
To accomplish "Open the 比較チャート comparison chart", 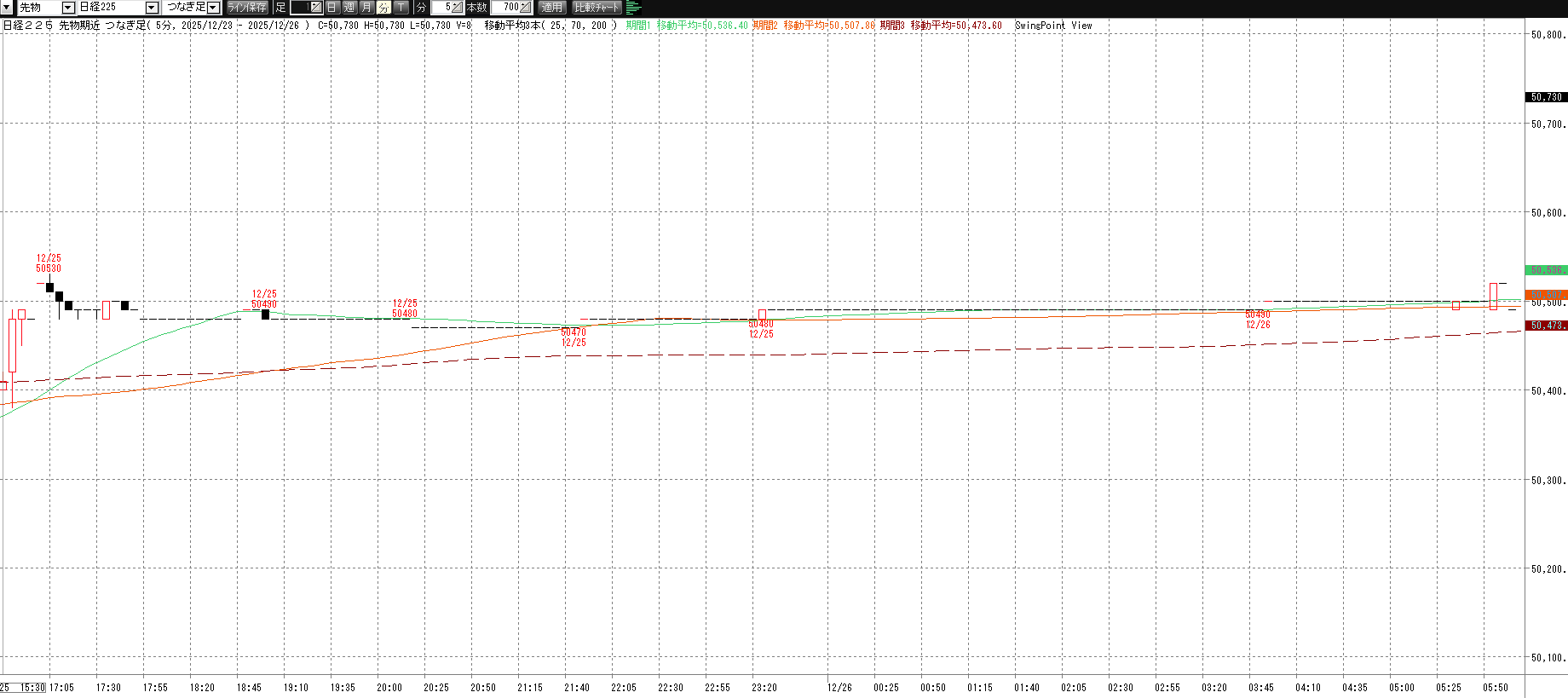I will click(x=597, y=8).
